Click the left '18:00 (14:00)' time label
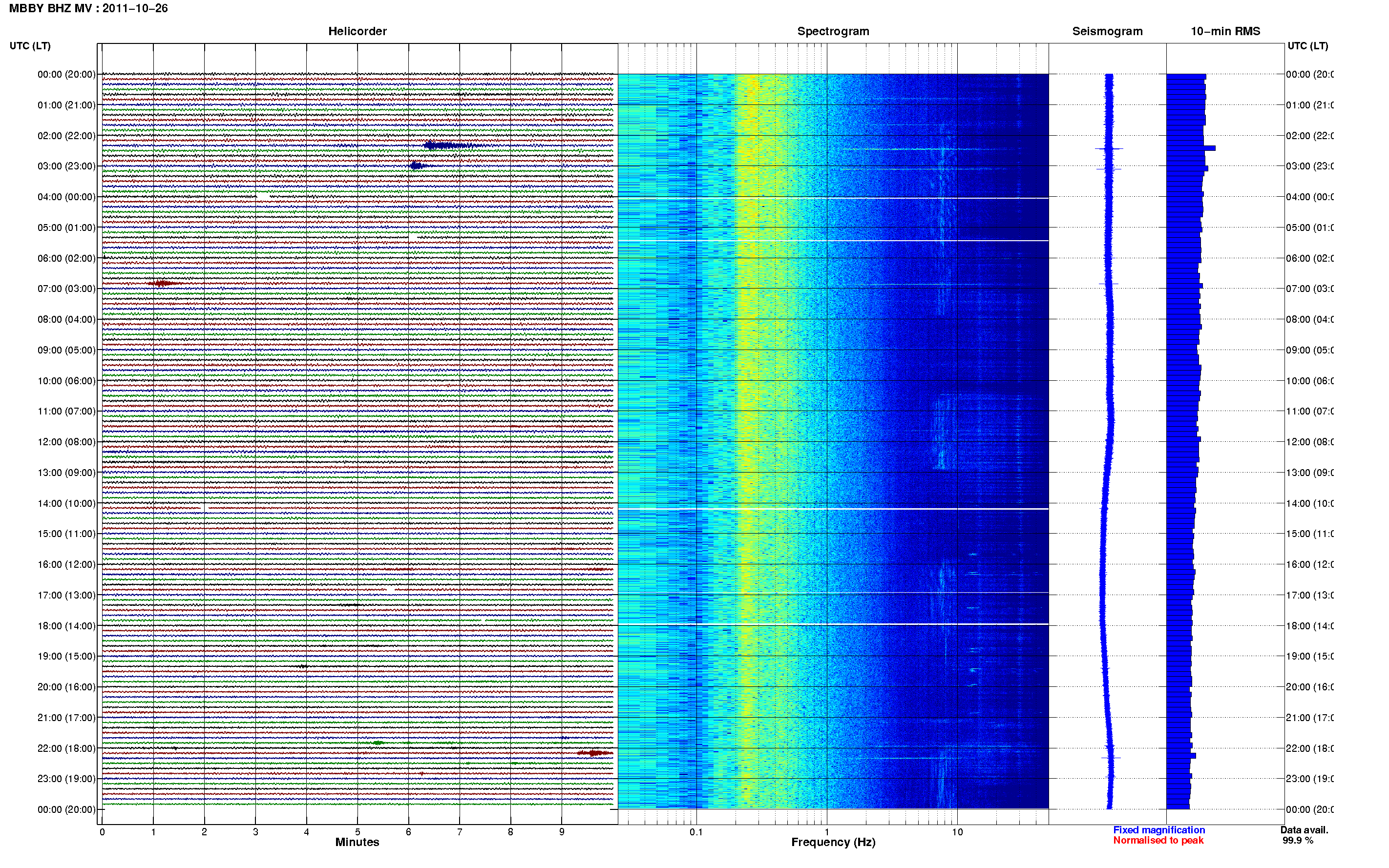This screenshot has height=868, width=1389. coord(66,626)
